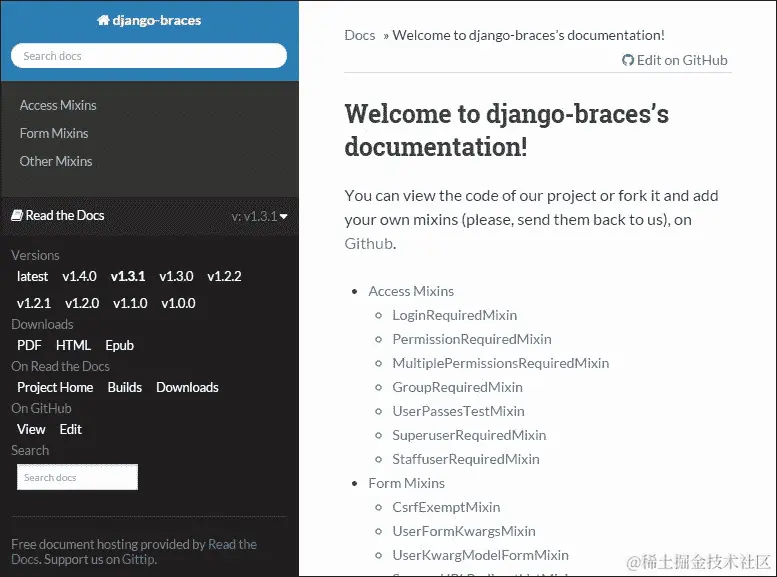Open the Builds page
Viewport: 777px width, 577px height.
[x=125, y=387]
